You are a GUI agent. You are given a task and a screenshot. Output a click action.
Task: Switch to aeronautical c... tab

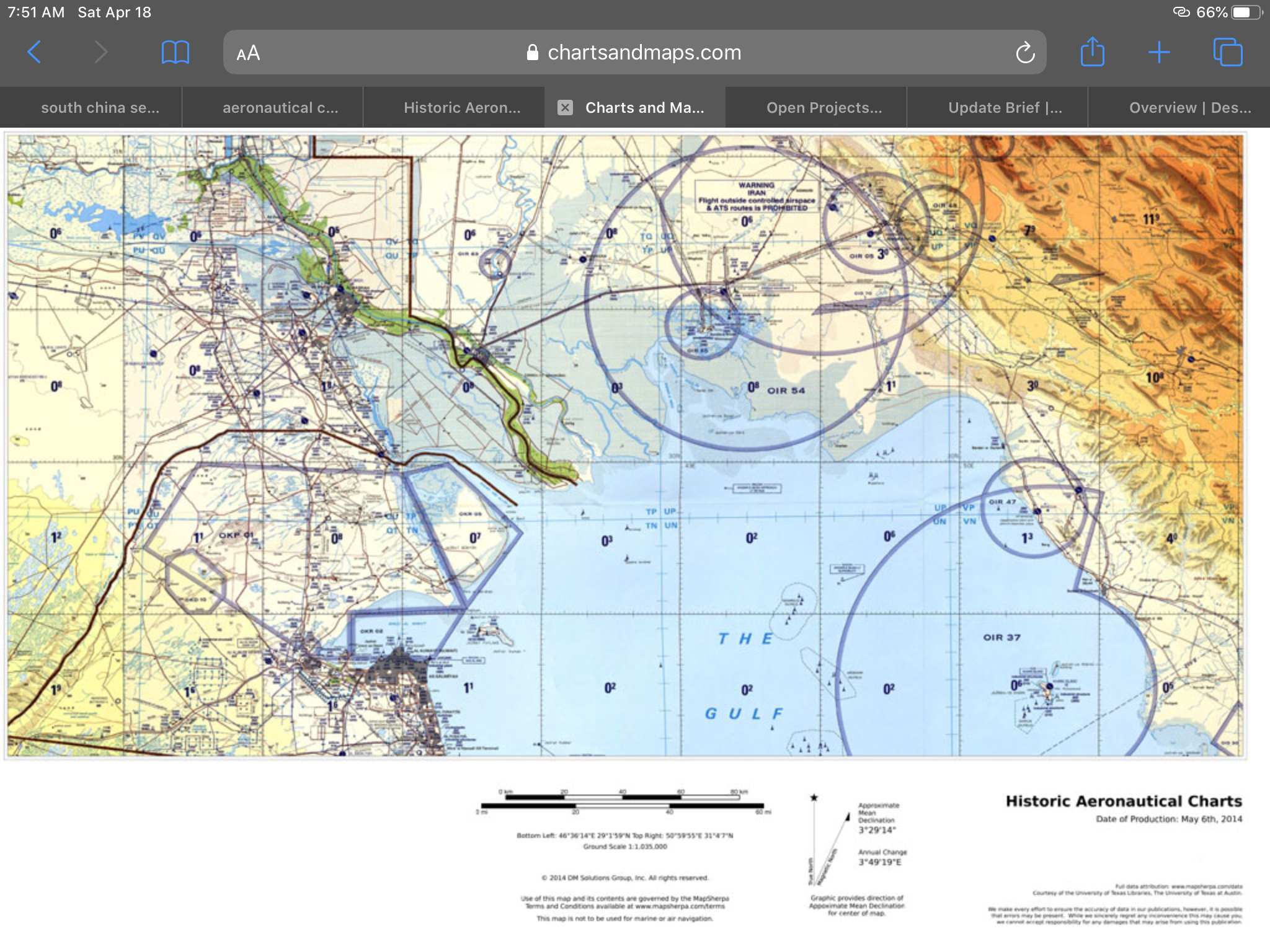[x=280, y=108]
